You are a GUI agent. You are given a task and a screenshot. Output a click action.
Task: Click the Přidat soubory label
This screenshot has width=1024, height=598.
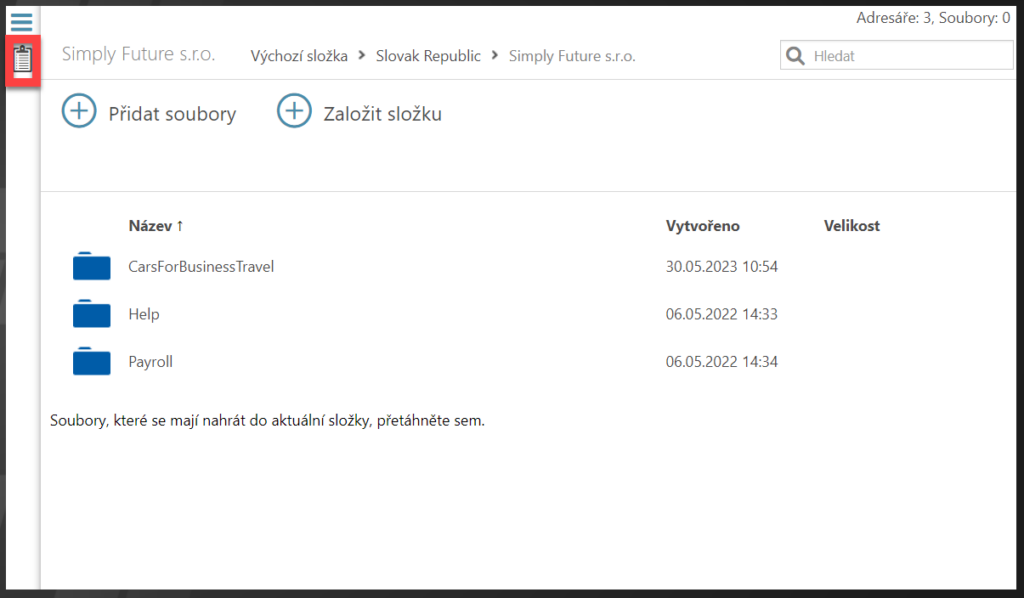click(172, 114)
